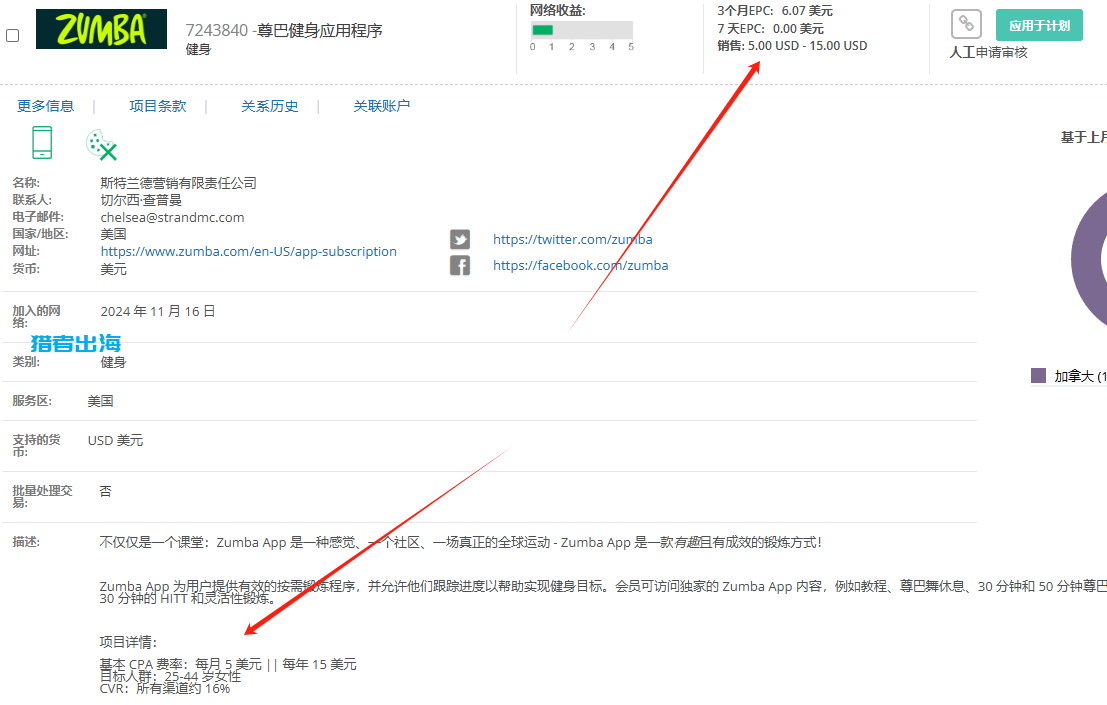Click the chain link icon
The height and width of the screenshot is (705, 1107).
pyautogui.click(x=966, y=24)
